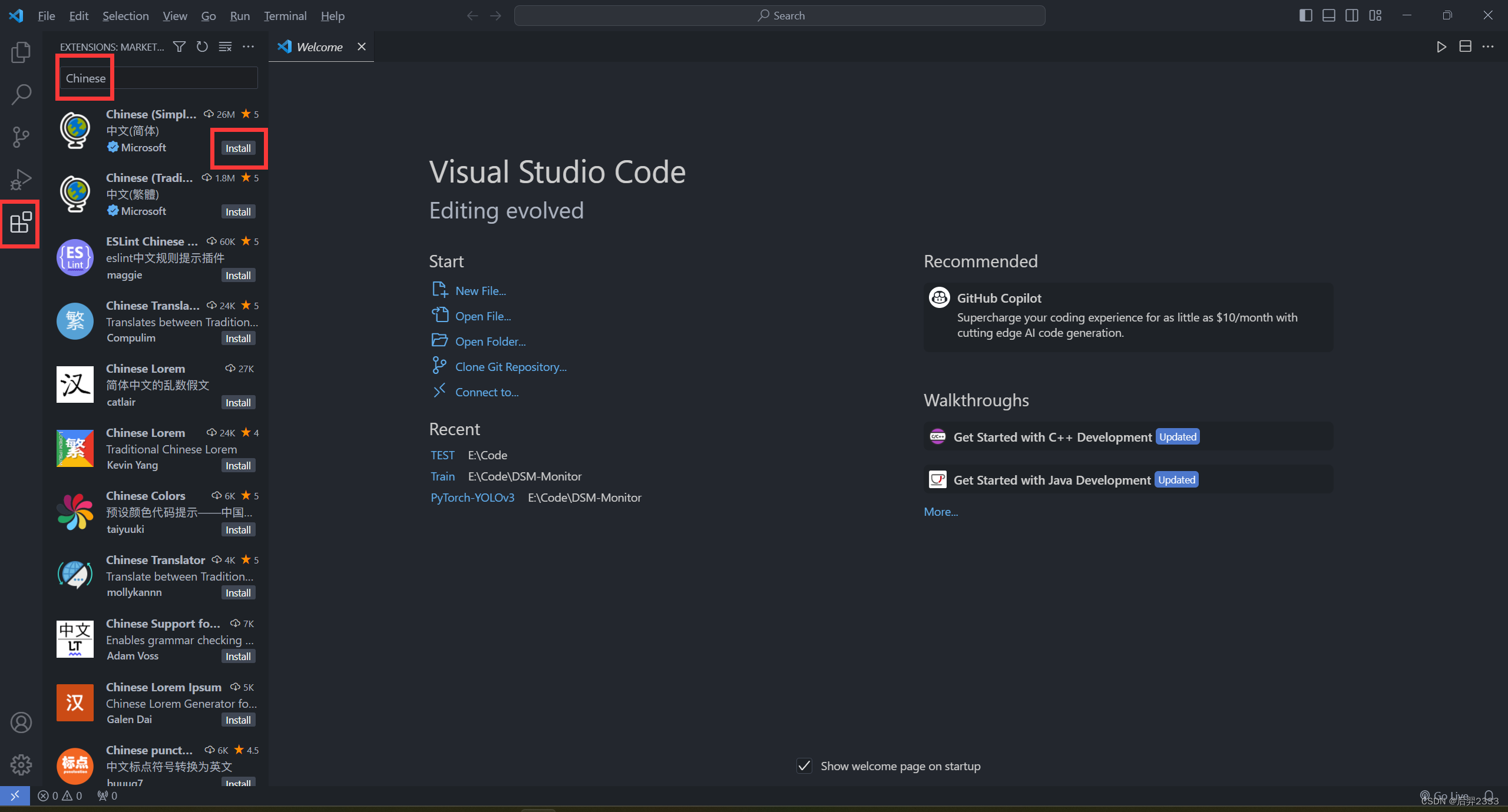
Task: Open the Help menu
Action: [332, 16]
